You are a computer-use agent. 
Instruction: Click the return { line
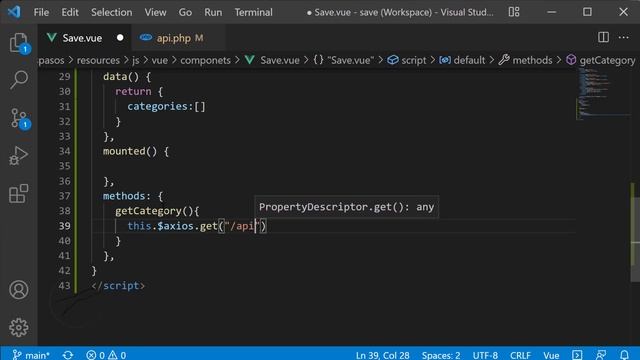[x=139, y=91]
